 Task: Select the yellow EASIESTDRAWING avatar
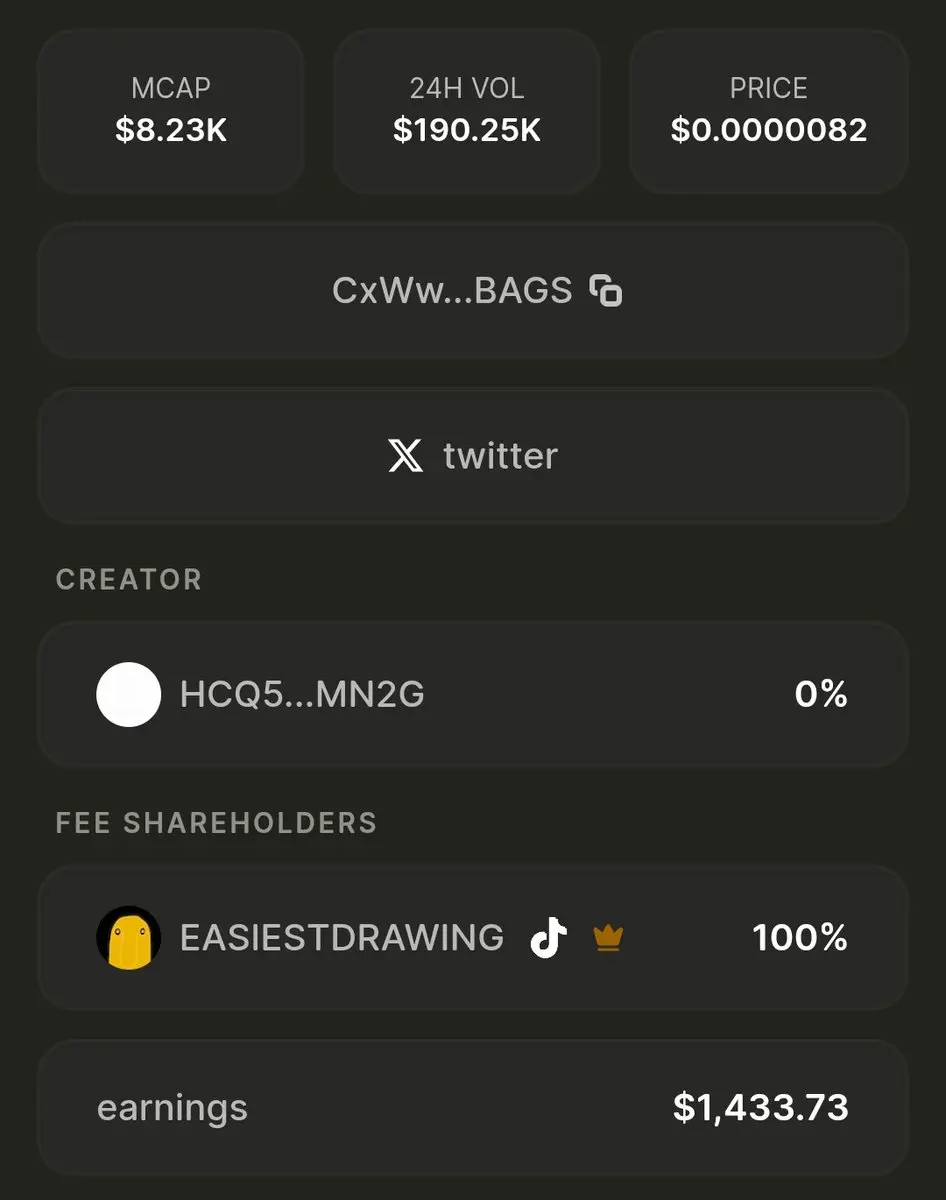(129, 938)
